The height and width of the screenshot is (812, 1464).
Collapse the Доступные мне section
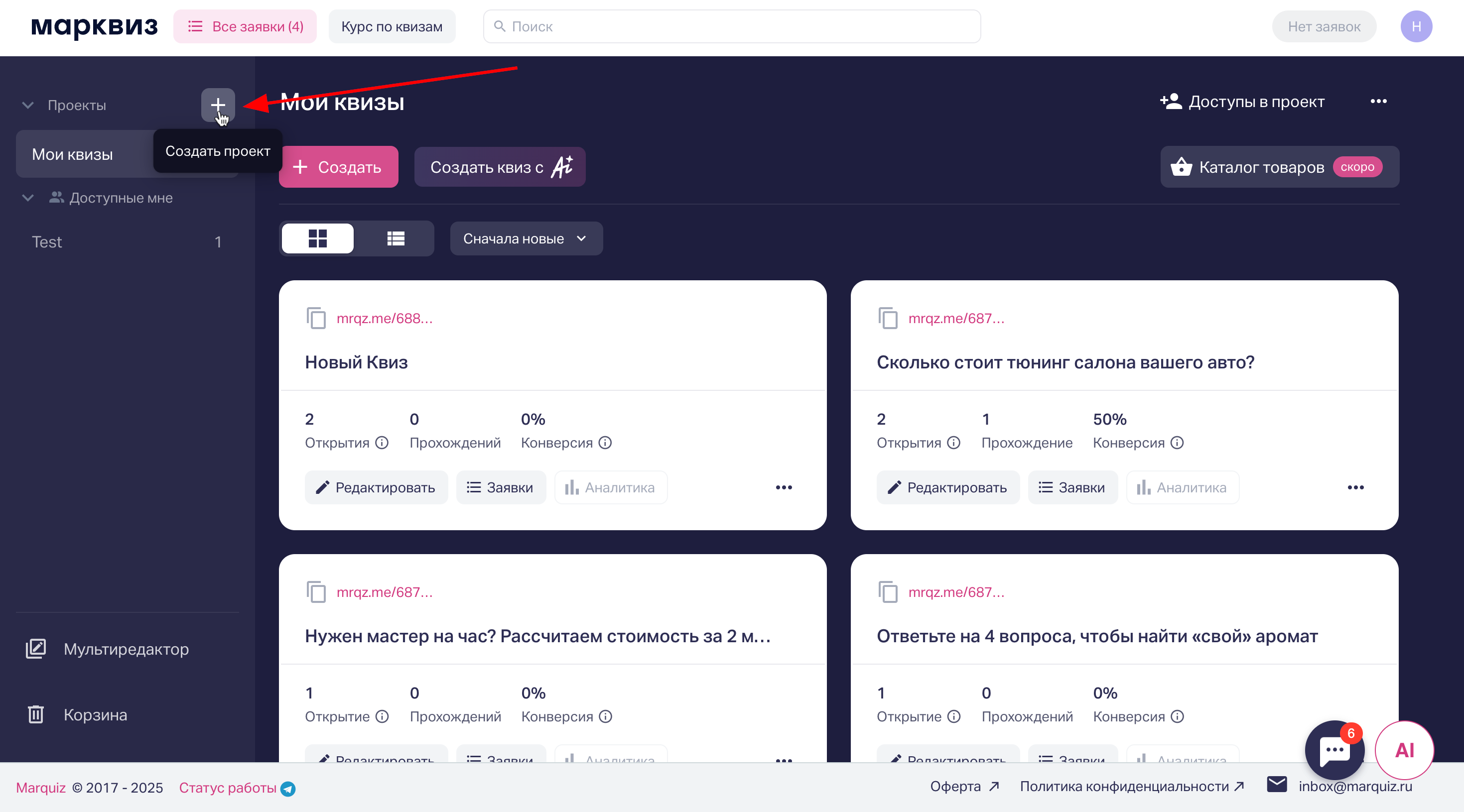(x=27, y=198)
